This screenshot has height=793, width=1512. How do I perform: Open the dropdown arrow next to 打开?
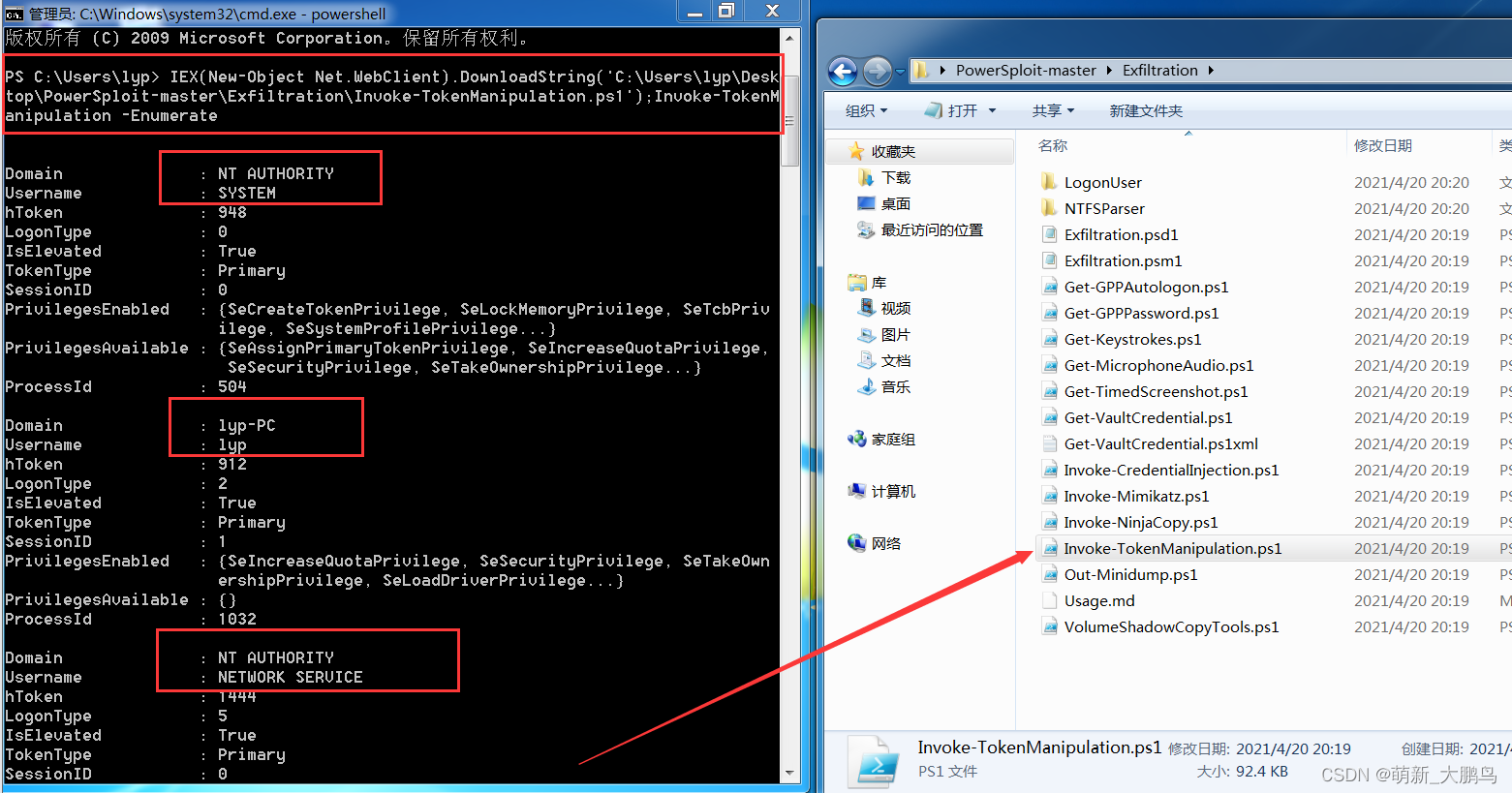click(x=992, y=111)
